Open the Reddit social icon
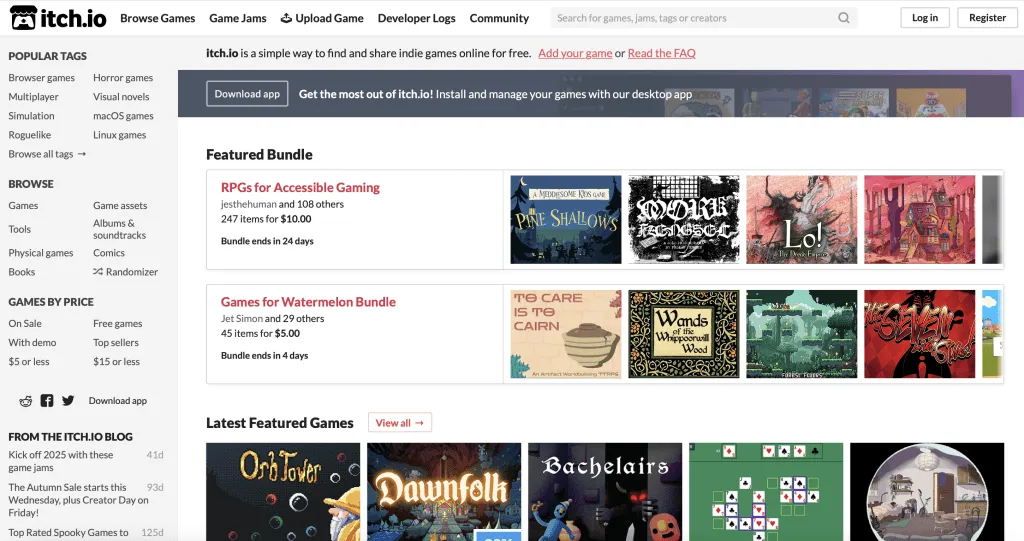 (25, 401)
